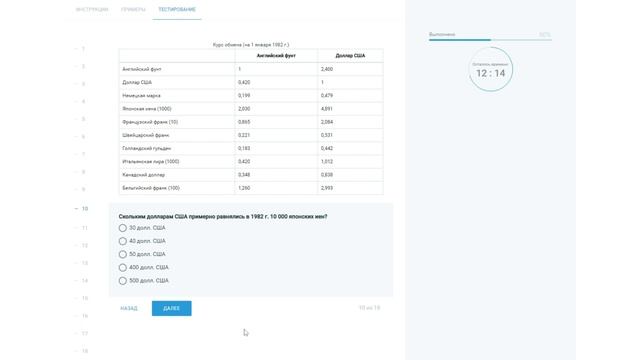The height and width of the screenshot is (360, 640).
Task: Click the 0,531 value in Швейцарский франк row
Action: pos(327,135)
